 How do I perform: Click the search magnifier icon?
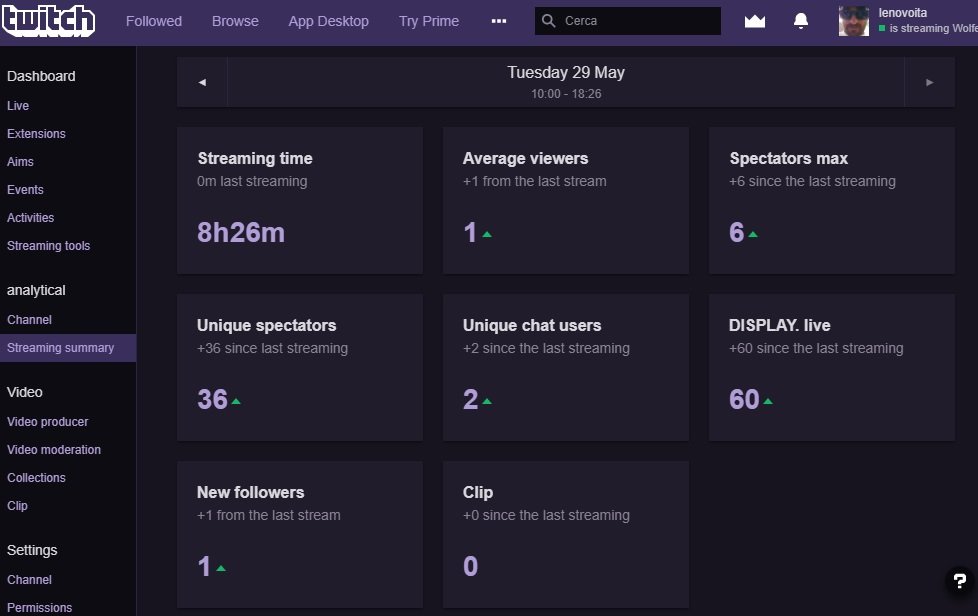click(x=548, y=21)
